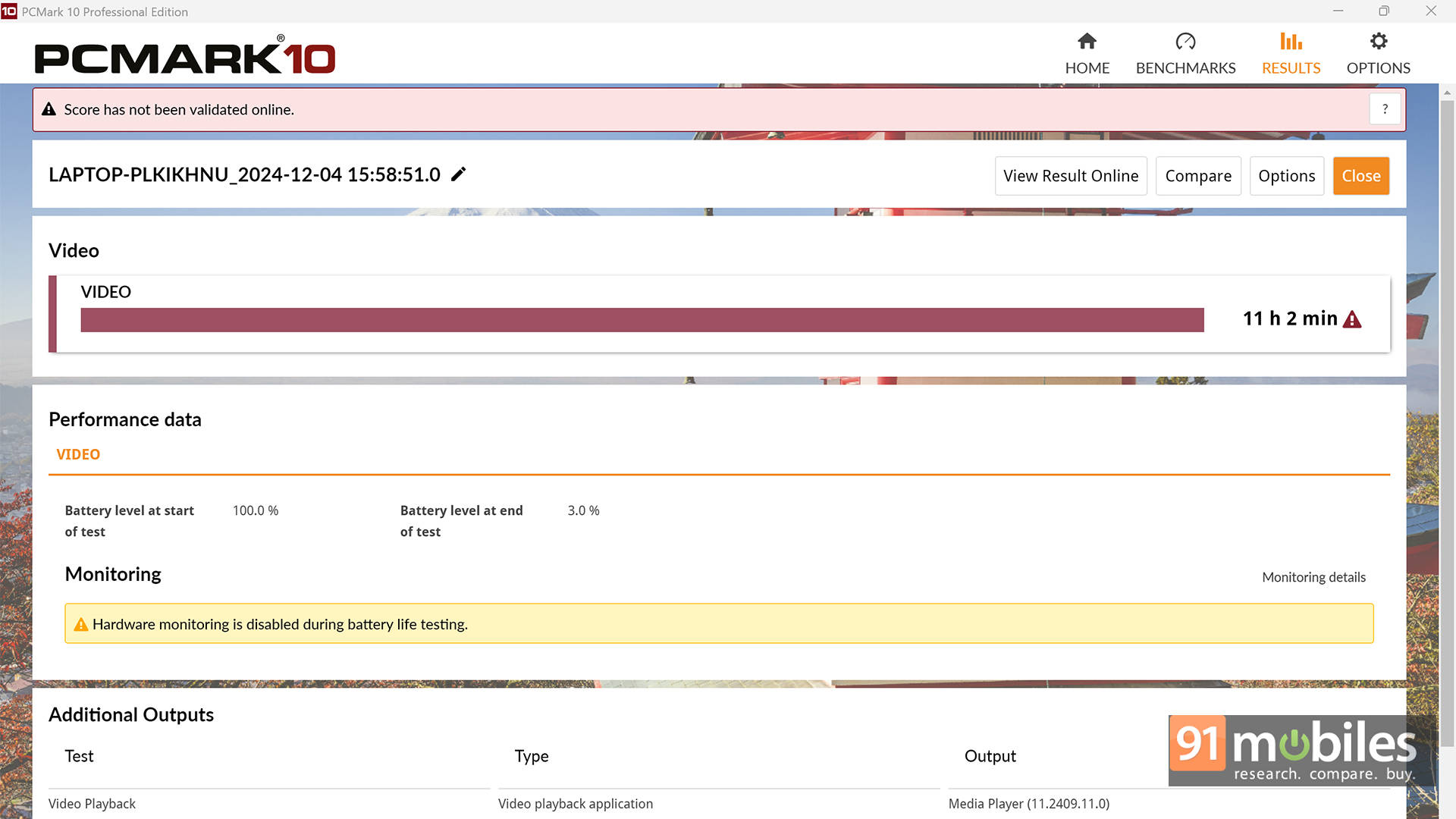Screen dimensions: 1456x819
Task: Click the Compare button
Action: point(1198,176)
